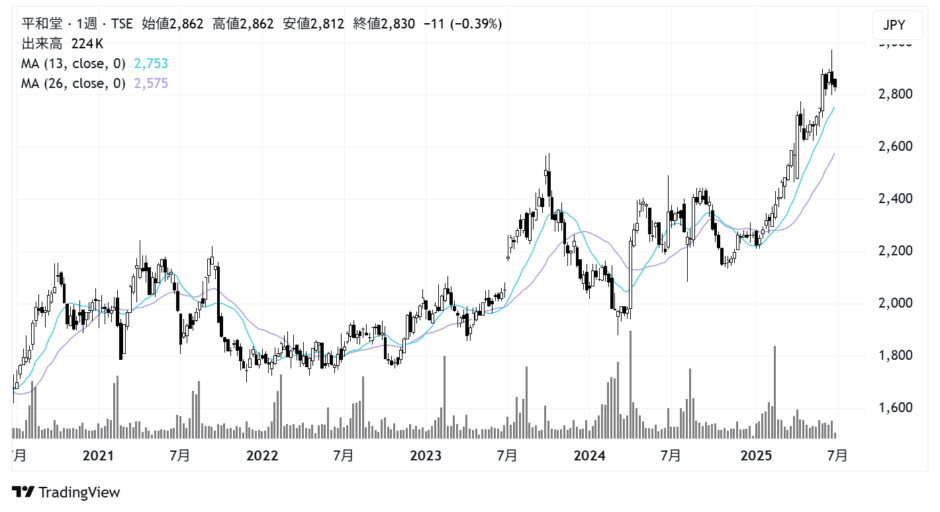Click the 2023 label on time axis
This screenshot has width=940, height=512.
pos(426,456)
